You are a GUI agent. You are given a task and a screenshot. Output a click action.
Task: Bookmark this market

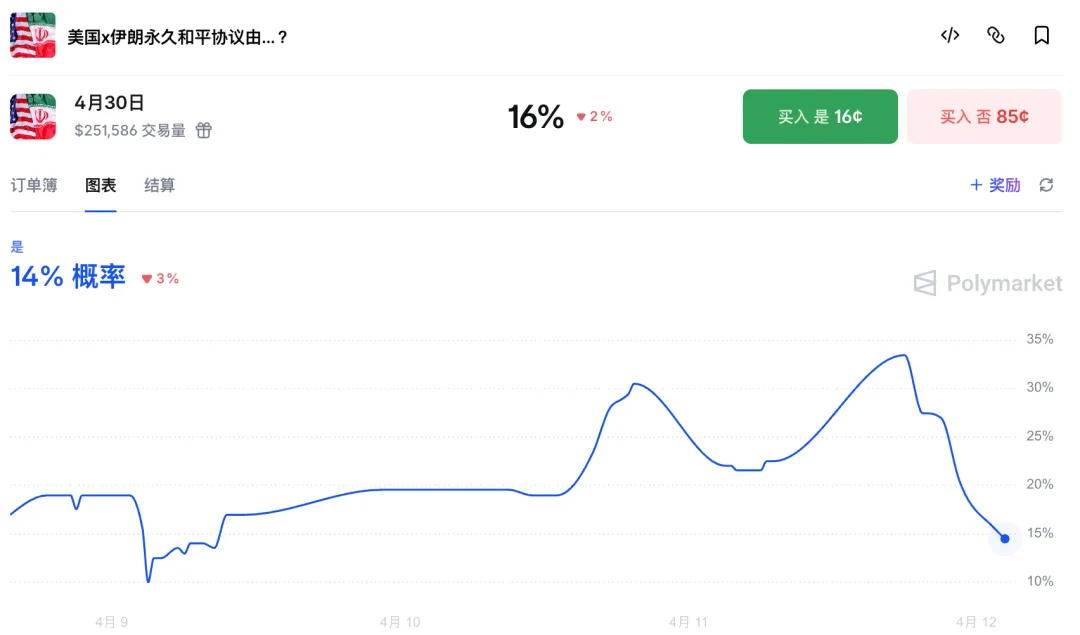(x=1041, y=36)
